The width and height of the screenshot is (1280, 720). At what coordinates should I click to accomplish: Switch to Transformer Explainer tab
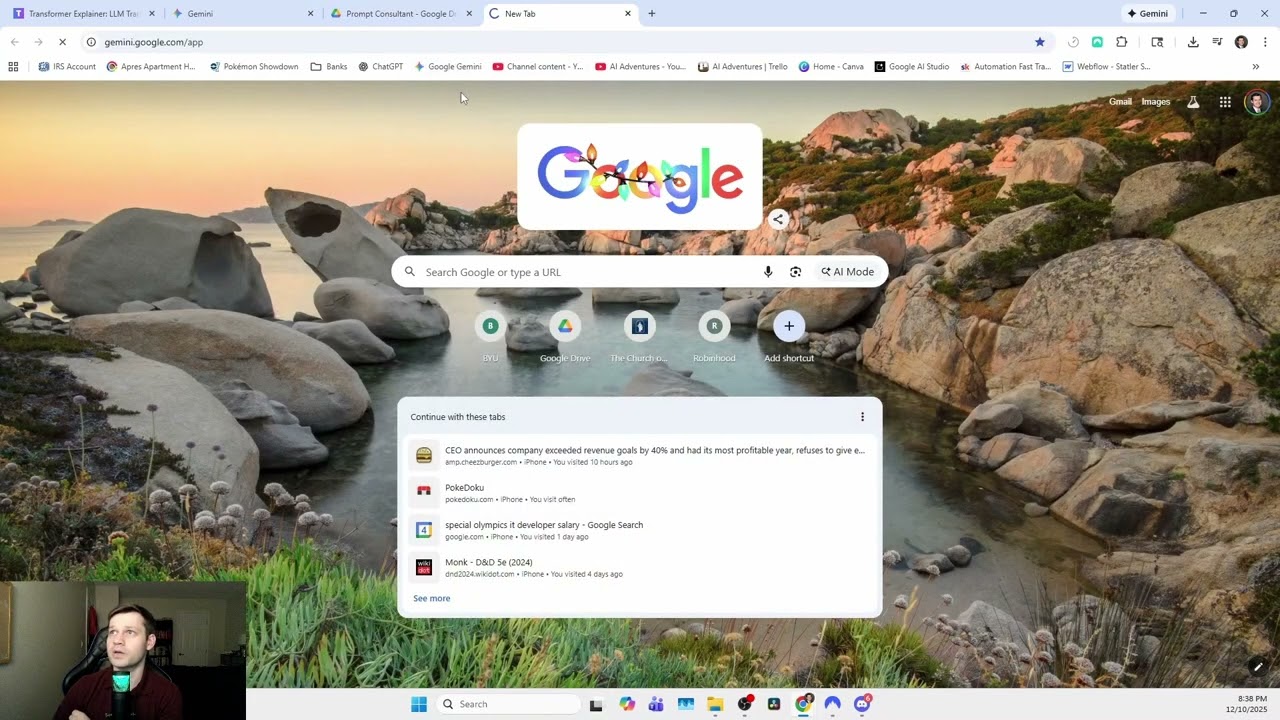point(82,14)
